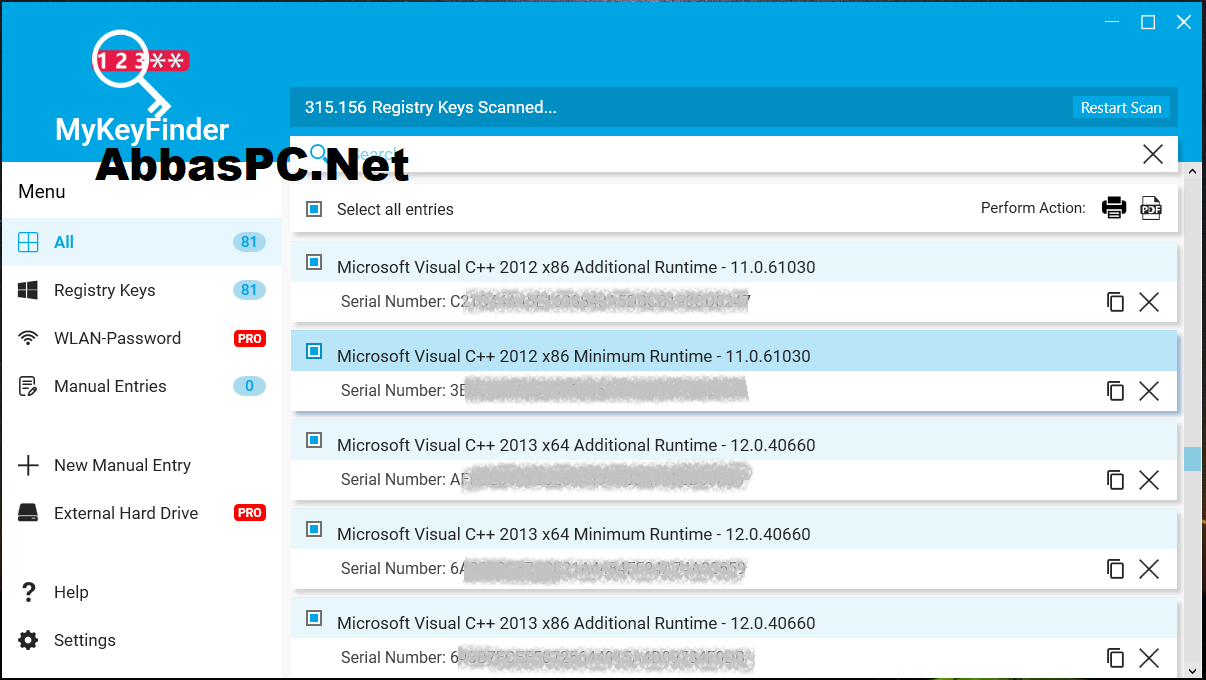This screenshot has height=680, width=1206.
Task: Uncheck 2013 x64 Minimum Runtime checkbox
Action: (314, 529)
